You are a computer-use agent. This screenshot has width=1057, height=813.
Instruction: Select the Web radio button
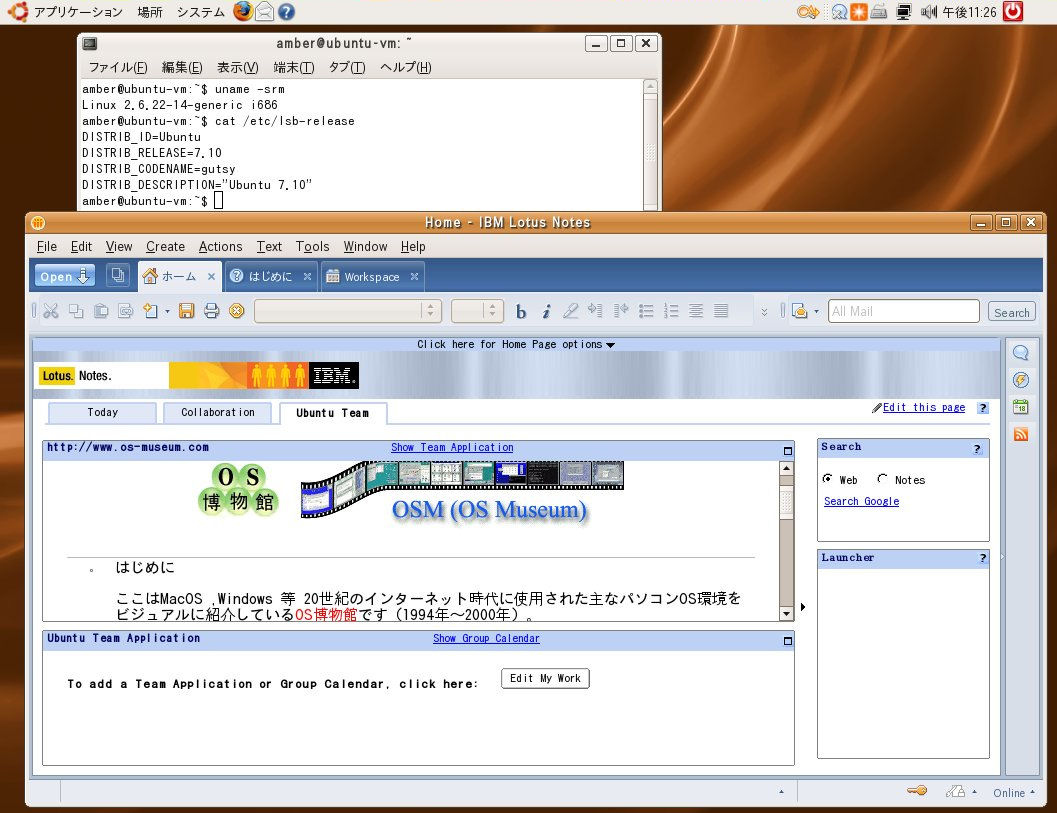pyautogui.click(x=827, y=479)
